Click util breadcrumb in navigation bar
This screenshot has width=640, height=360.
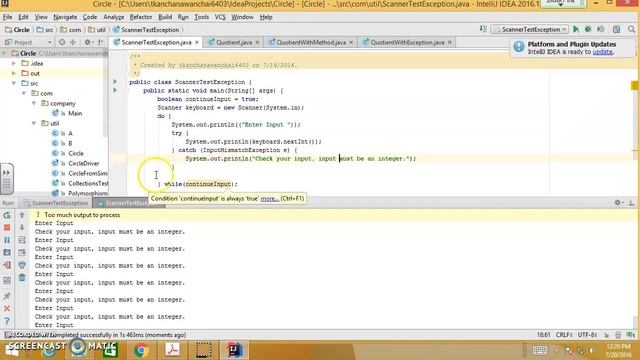point(98,30)
